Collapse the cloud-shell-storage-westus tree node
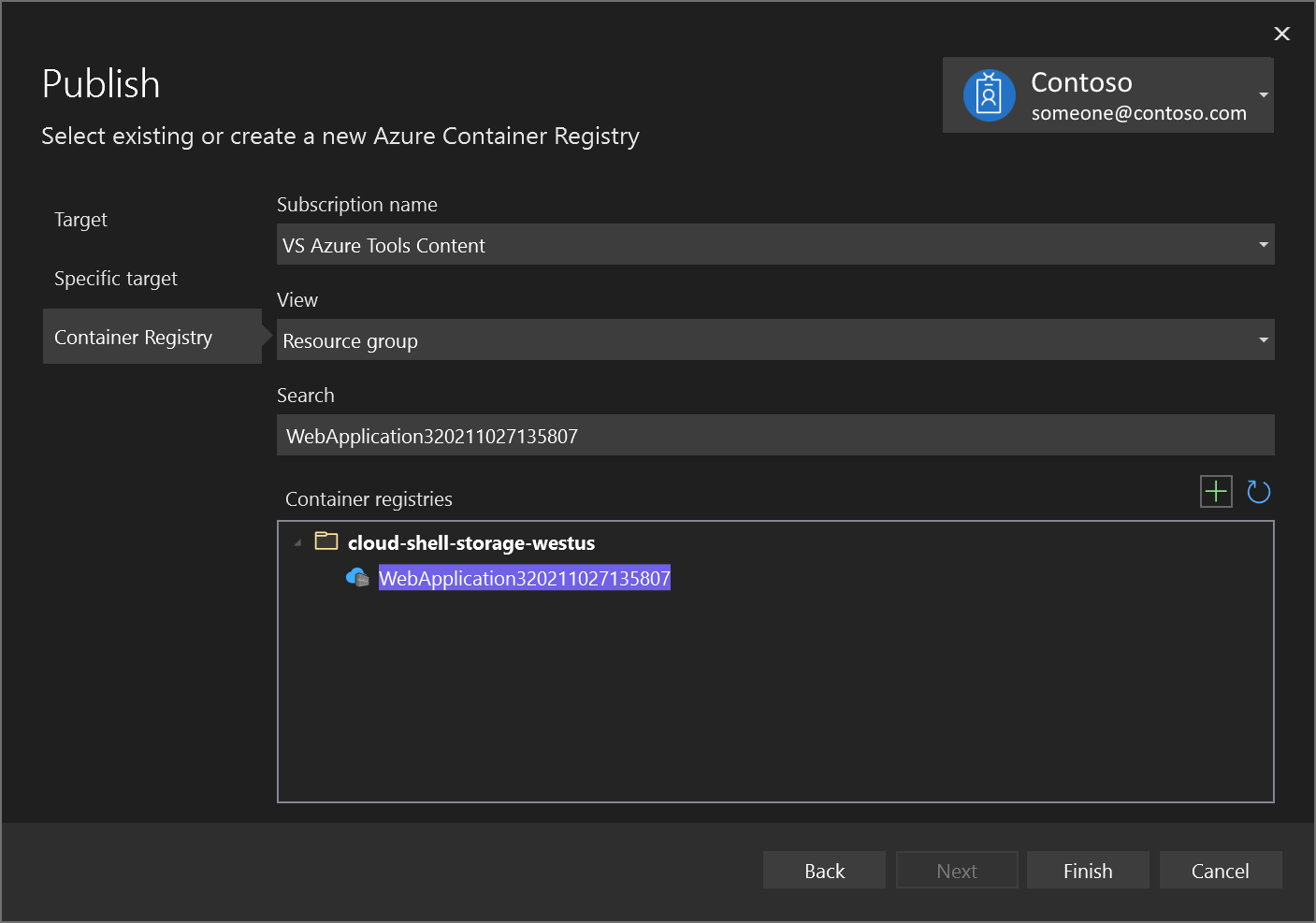1316x923 pixels. pos(297,541)
